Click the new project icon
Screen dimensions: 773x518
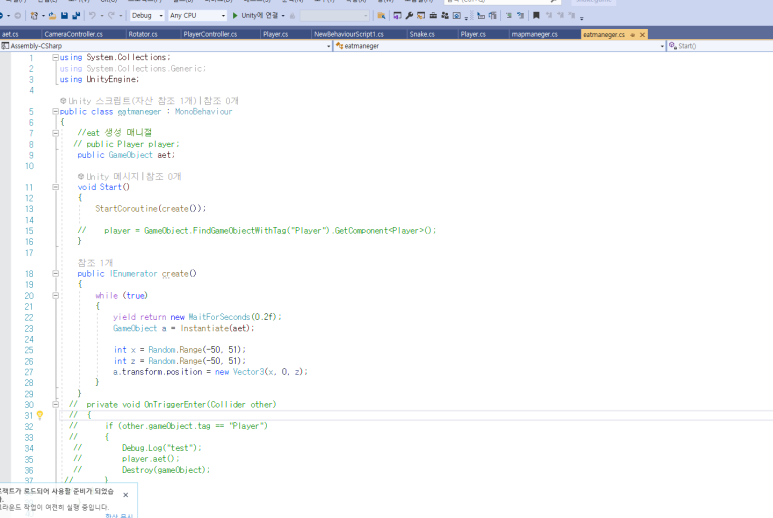pos(34,16)
